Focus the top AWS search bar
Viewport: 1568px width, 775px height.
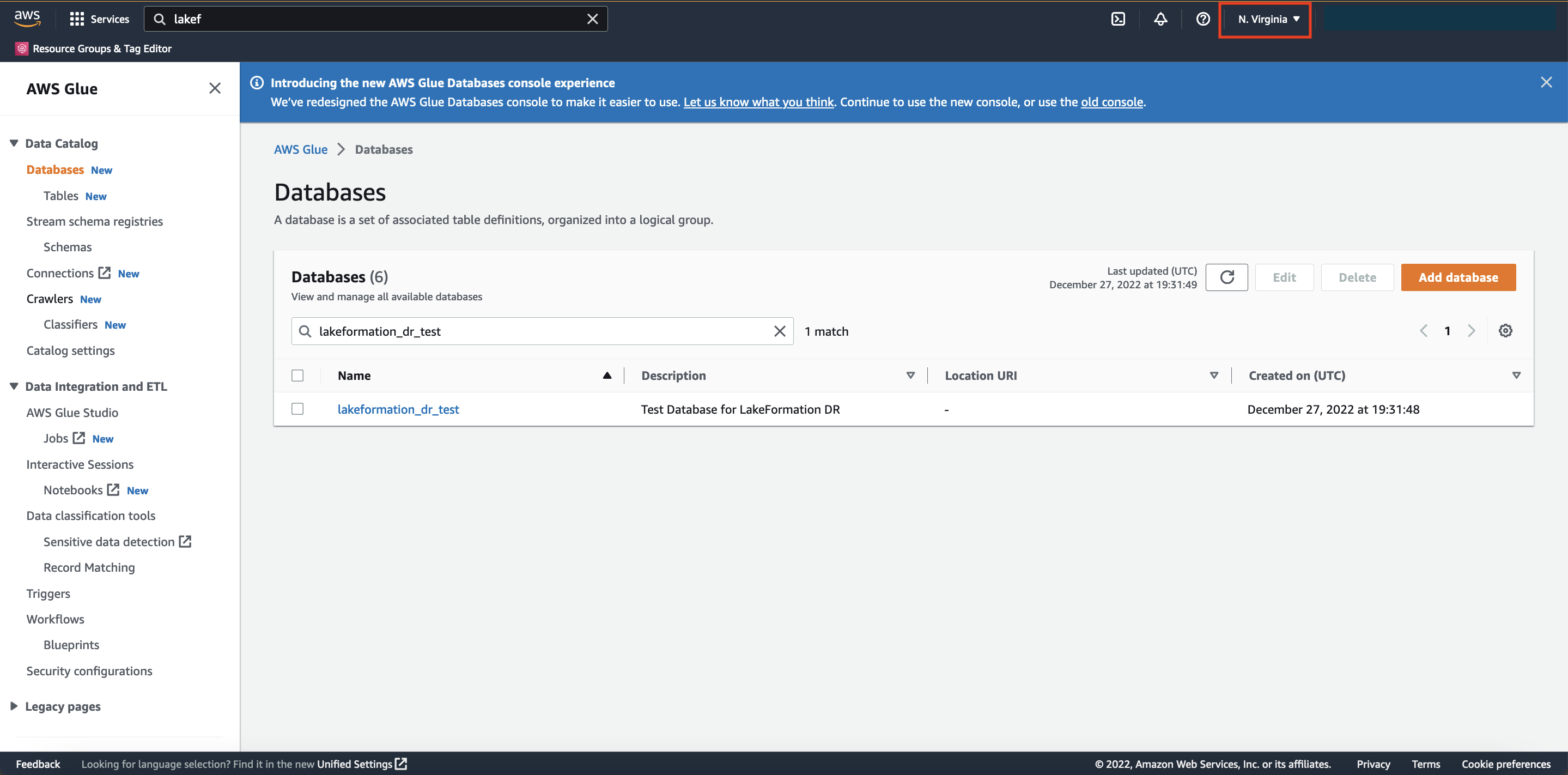[375, 19]
